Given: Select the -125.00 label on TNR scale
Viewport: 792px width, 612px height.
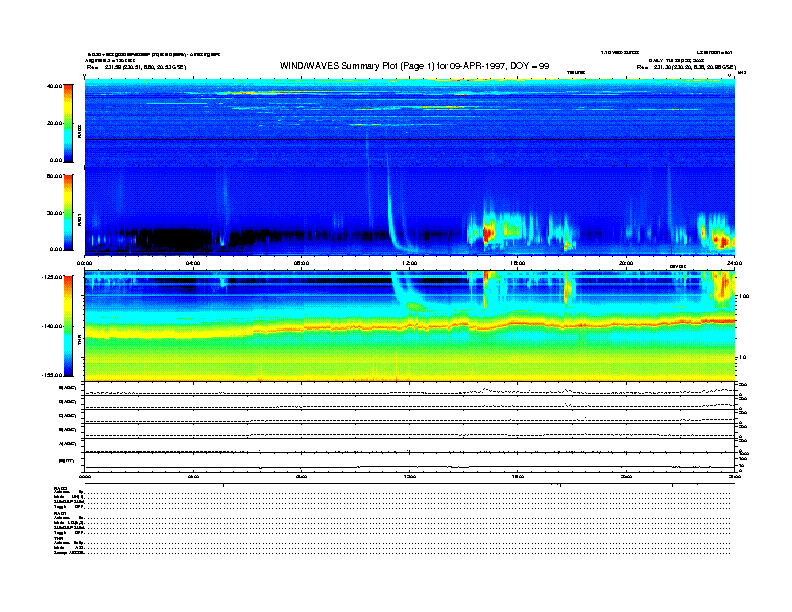Looking at the screenshot, I should tap(52, 277).
